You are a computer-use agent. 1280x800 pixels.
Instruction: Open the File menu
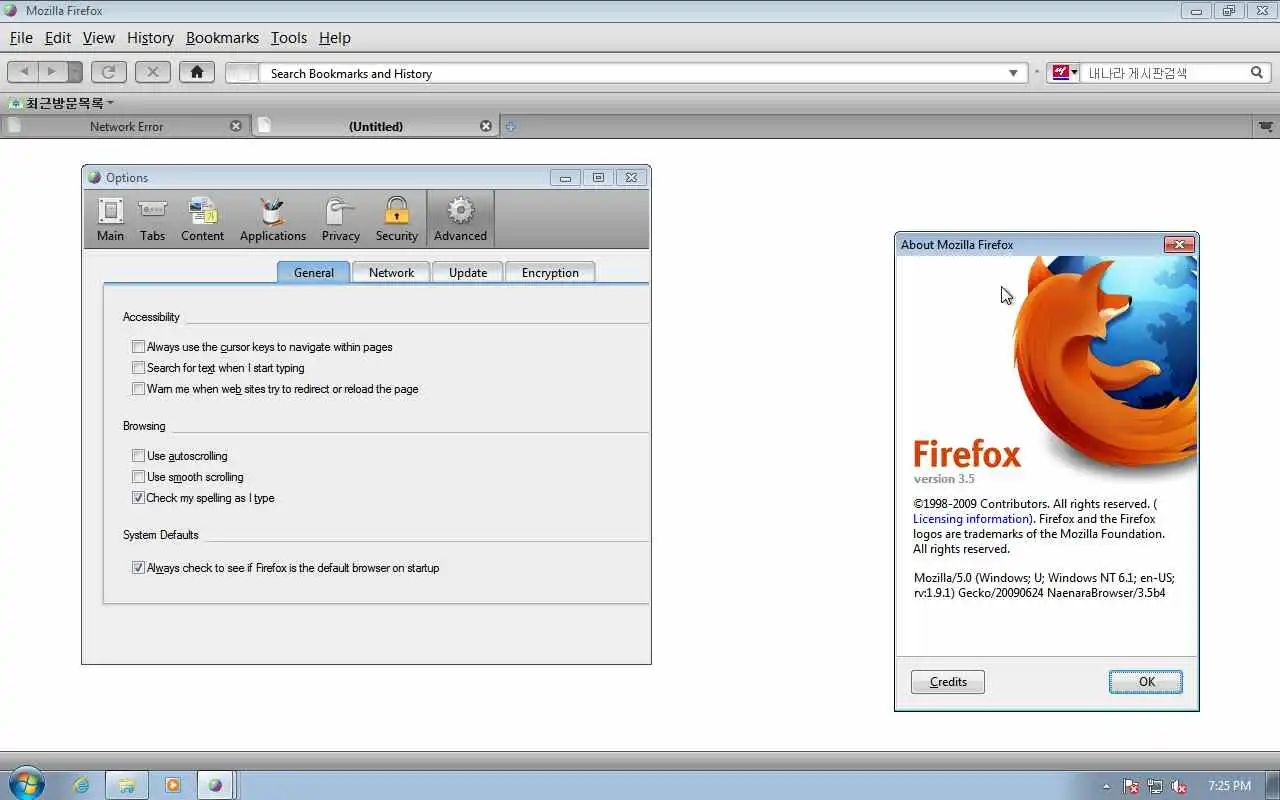coord(21,38)
